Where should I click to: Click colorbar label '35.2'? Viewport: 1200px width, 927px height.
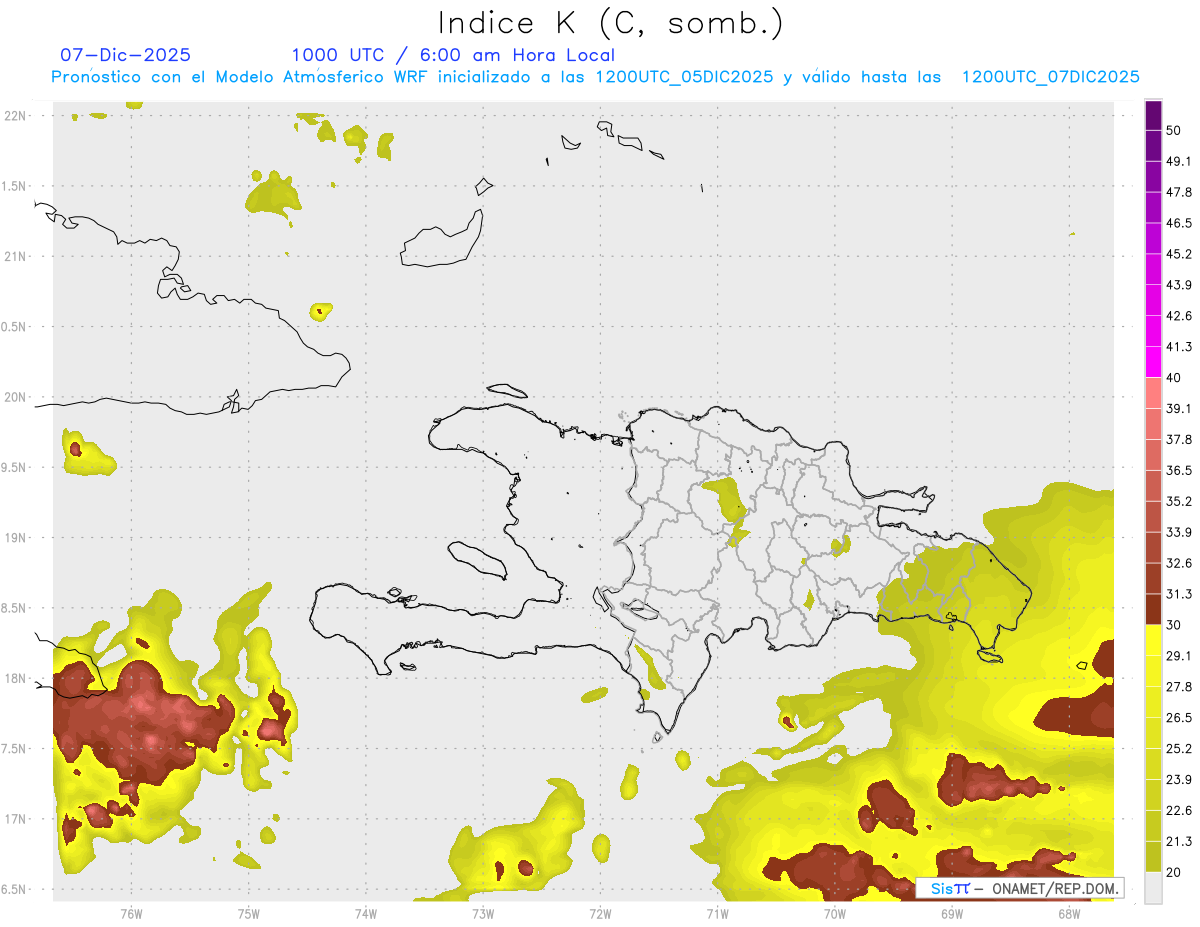pos(1179,501)
